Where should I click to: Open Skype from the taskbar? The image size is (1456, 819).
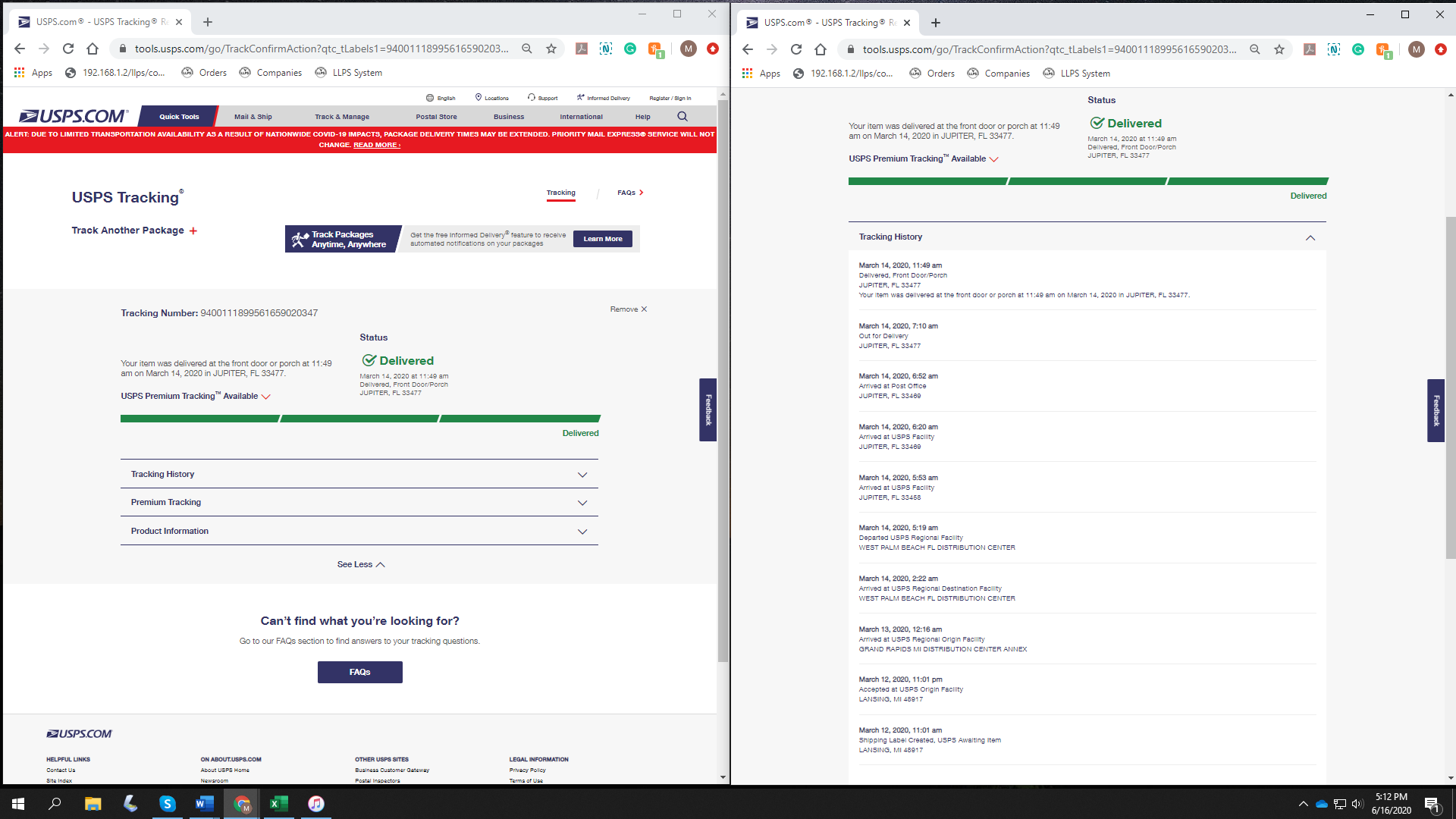point(167,804)
